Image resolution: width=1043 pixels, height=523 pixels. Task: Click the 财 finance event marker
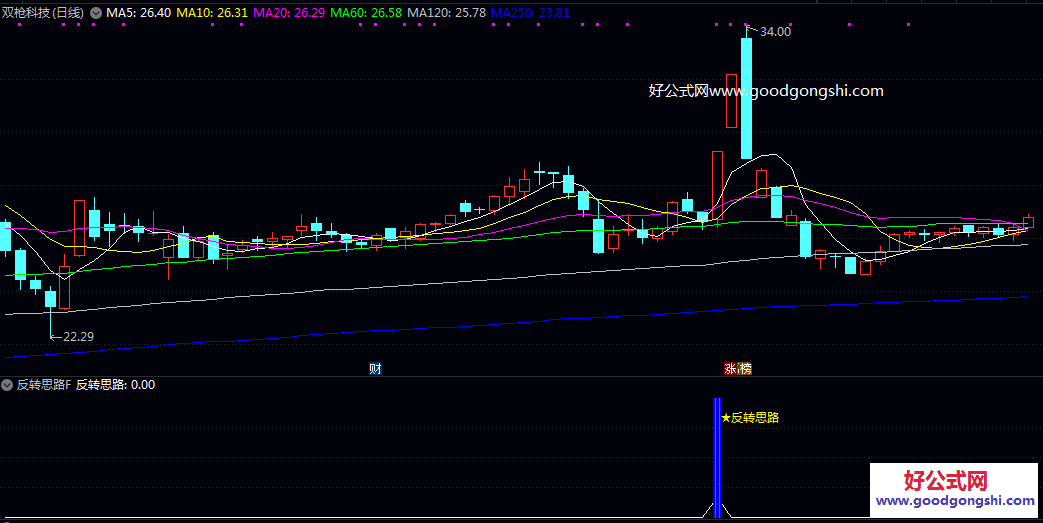click(375, 369)
